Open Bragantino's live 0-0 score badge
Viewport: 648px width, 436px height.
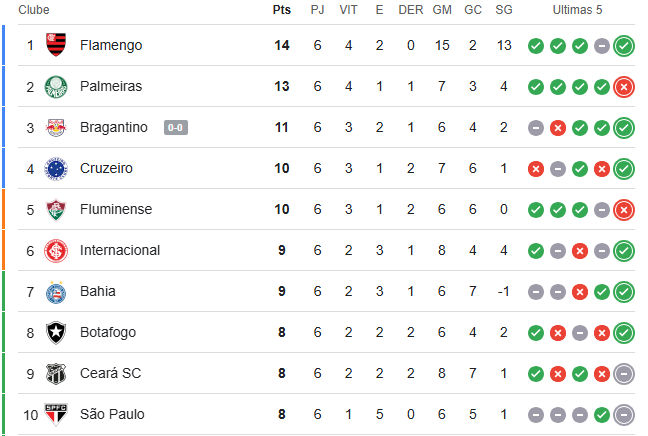pos(176,128)
